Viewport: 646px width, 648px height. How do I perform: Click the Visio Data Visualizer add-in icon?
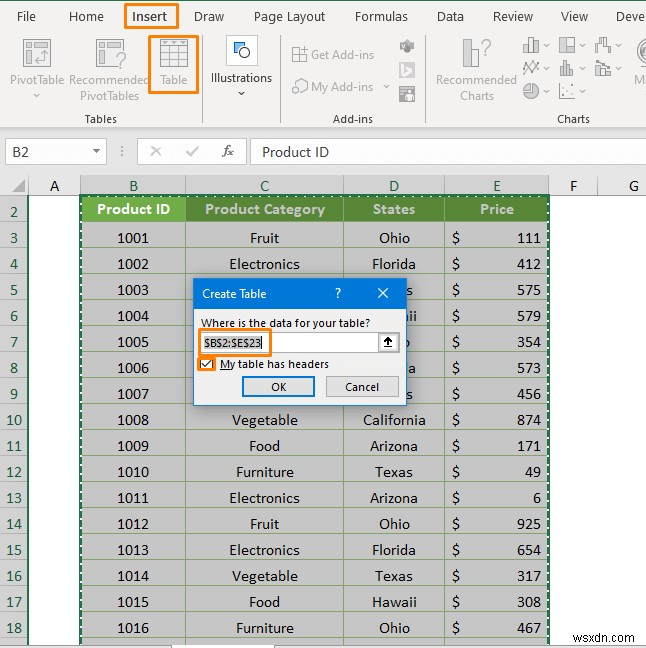407,45
